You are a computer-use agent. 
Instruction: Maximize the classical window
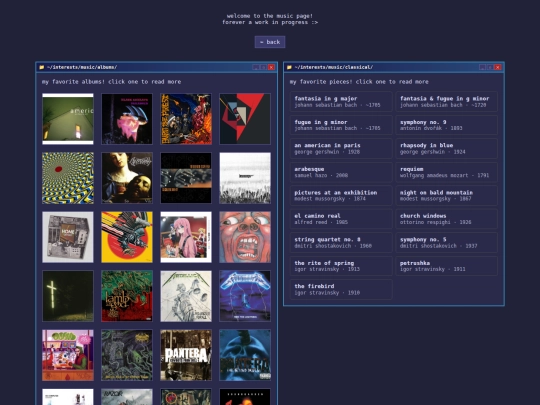click(490, 67)
